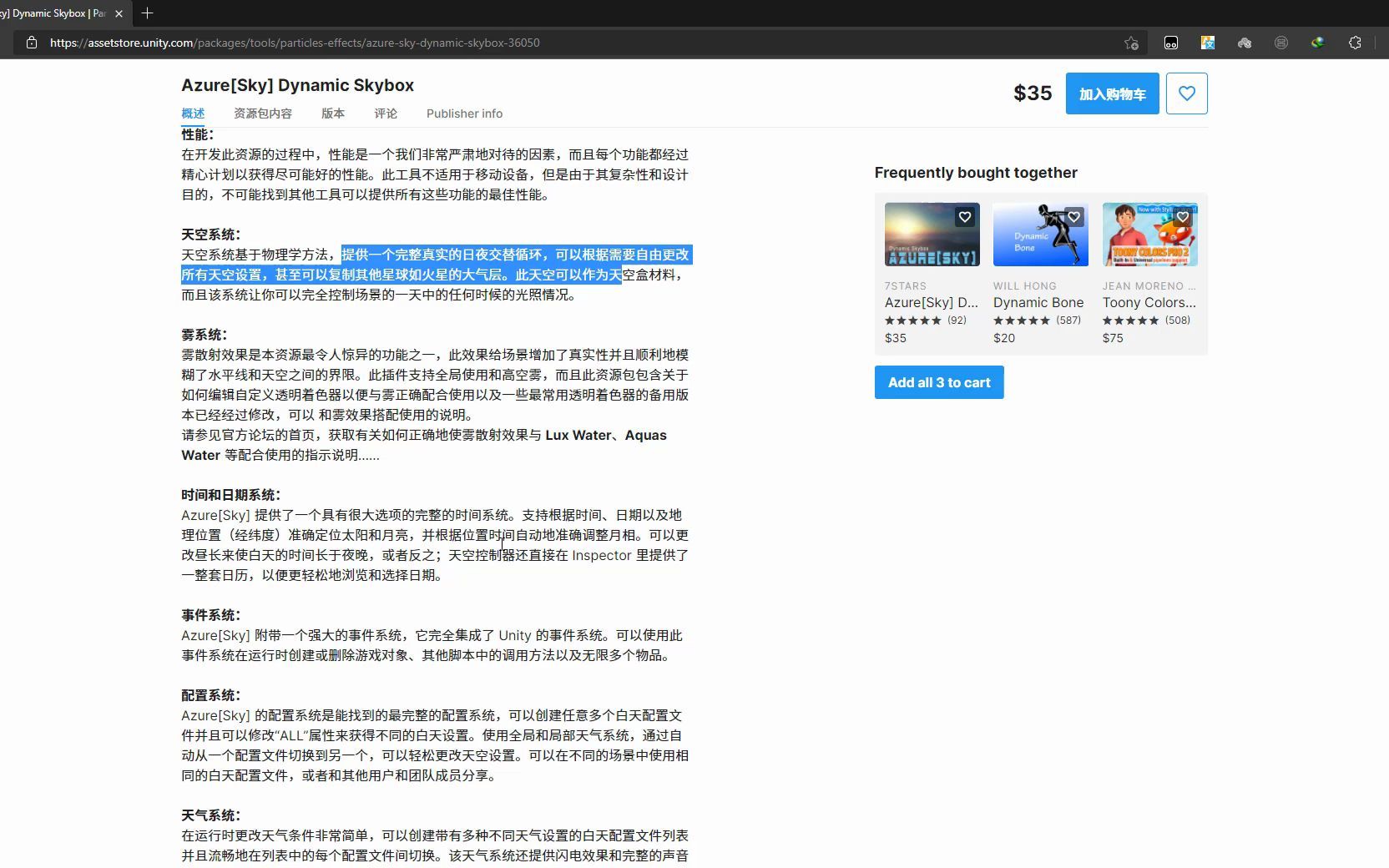Image resolution: width=1389 pixels, height=868 pixels.
Task: Click the 天气系统: heading
Action: [211, 815]
